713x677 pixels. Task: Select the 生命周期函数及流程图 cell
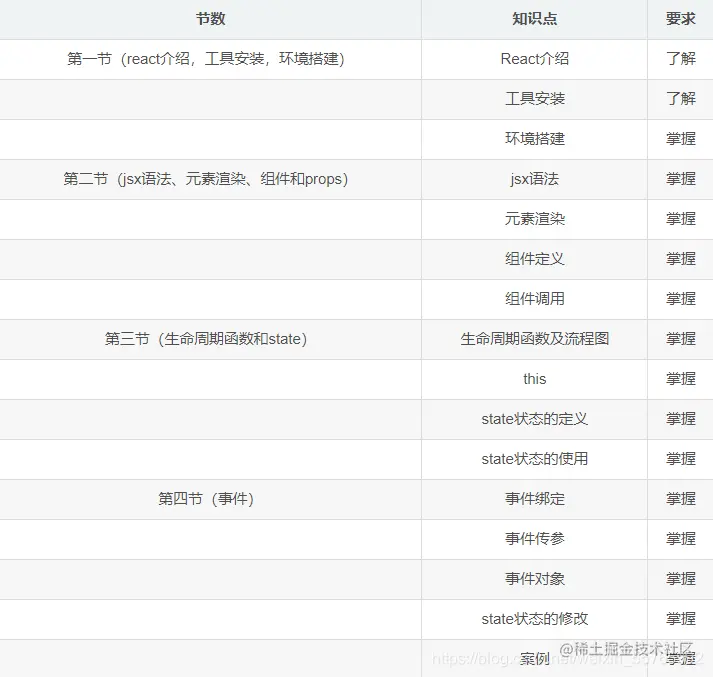point(534,339)
